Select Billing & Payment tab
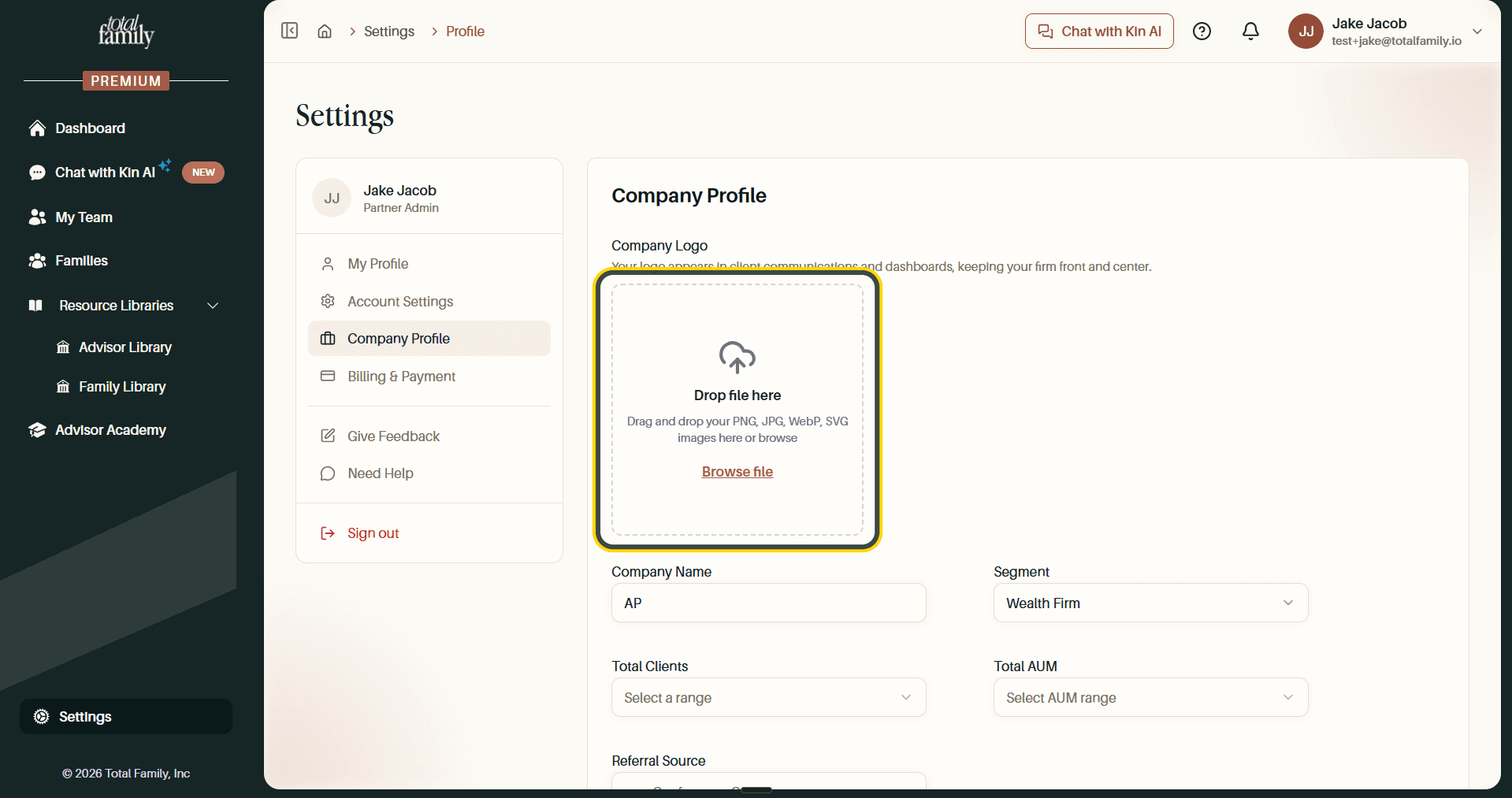The height and width of the screenshot is (798, 1512). (x=429, y=377)
